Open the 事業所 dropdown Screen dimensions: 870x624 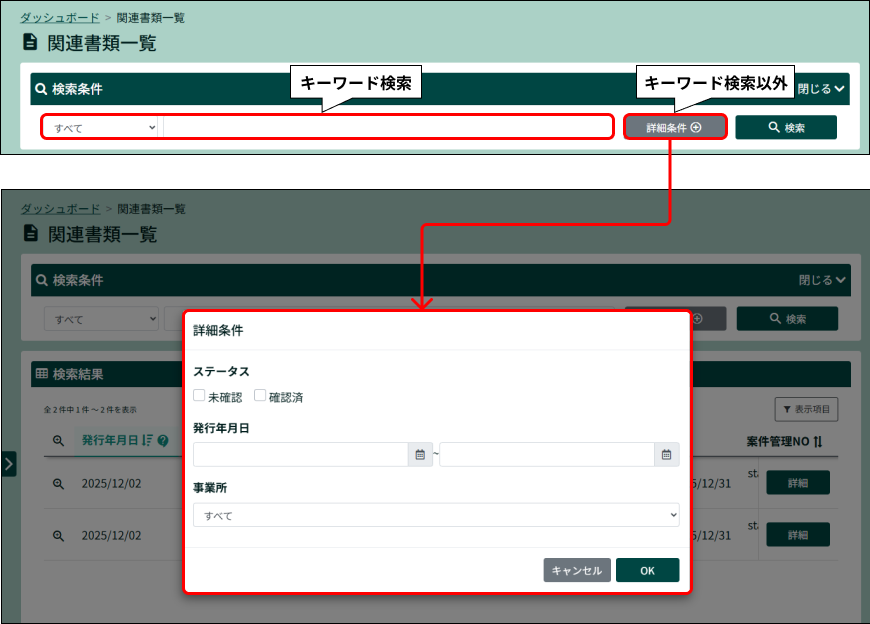[x=436, y=515]
